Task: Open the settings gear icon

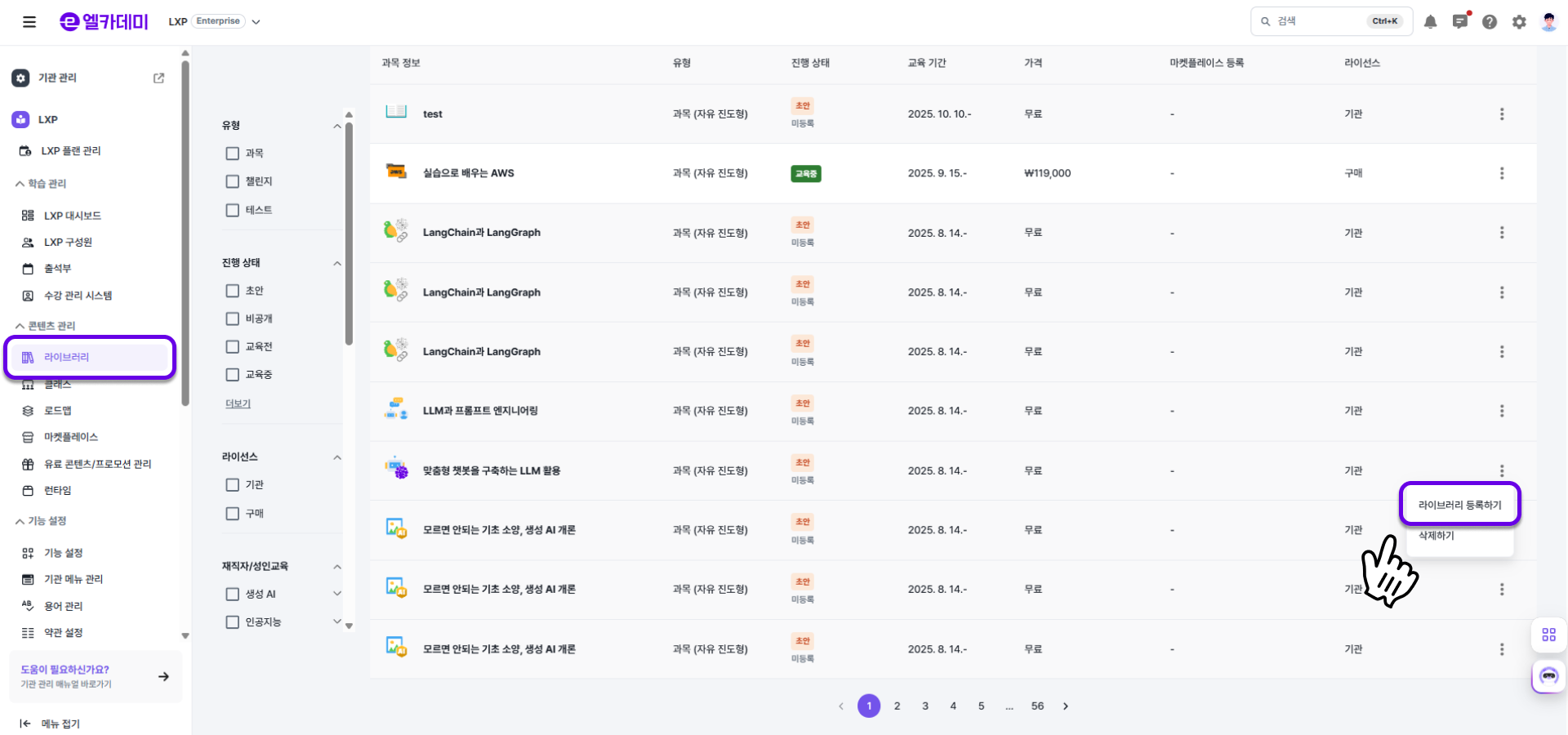Action: pos(1518,22)
